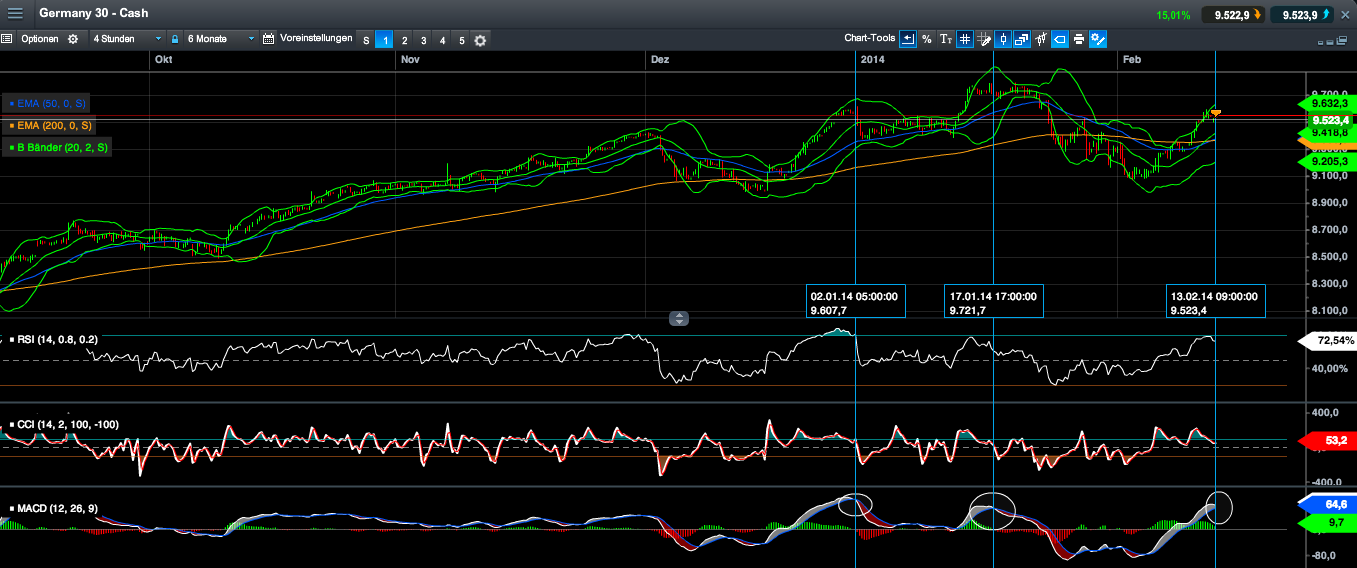
Task: Select preset tab 3
Action: coord(423,40)
